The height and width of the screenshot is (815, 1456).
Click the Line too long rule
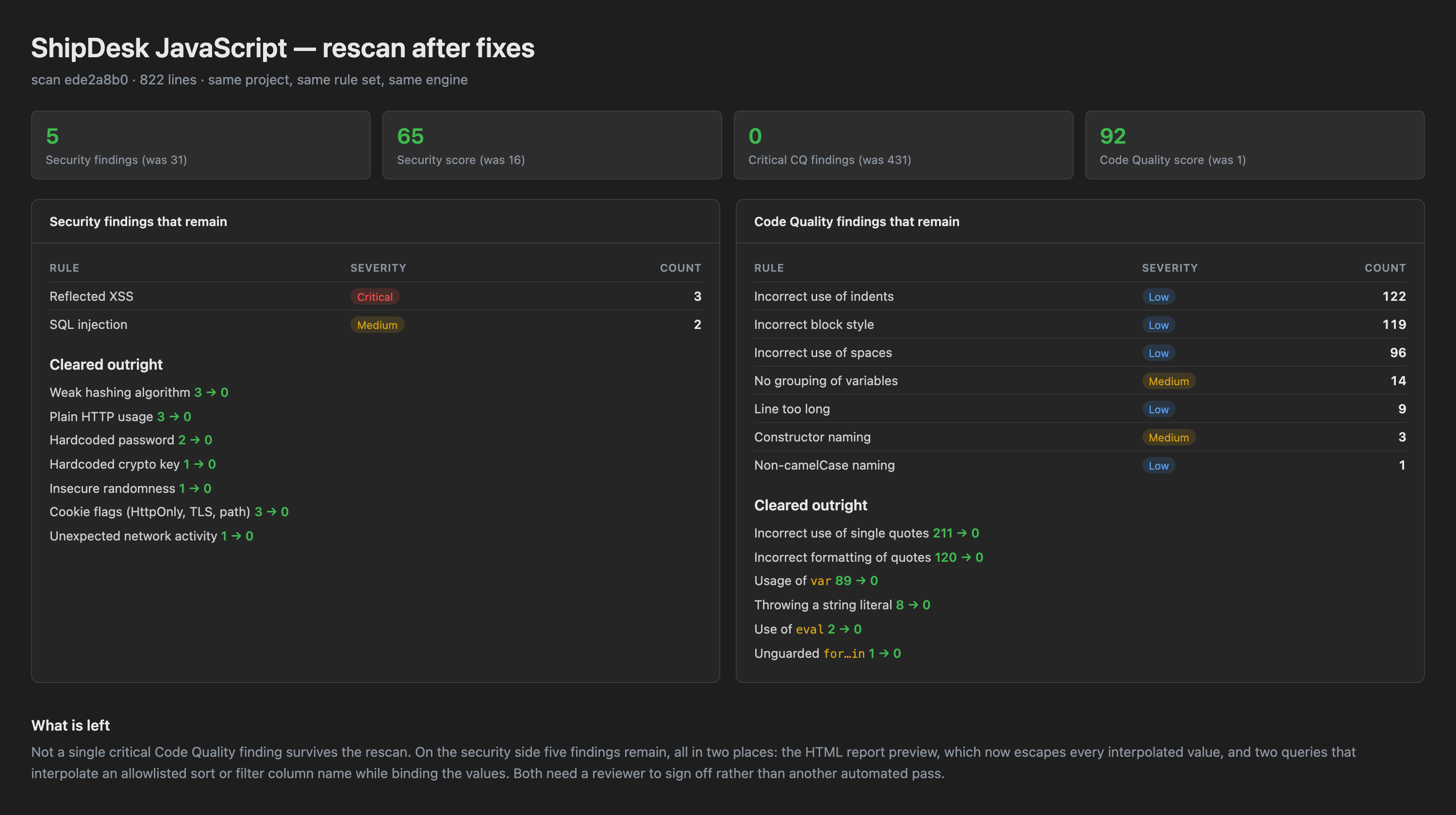pyautogui.click(x=792, y=409)
